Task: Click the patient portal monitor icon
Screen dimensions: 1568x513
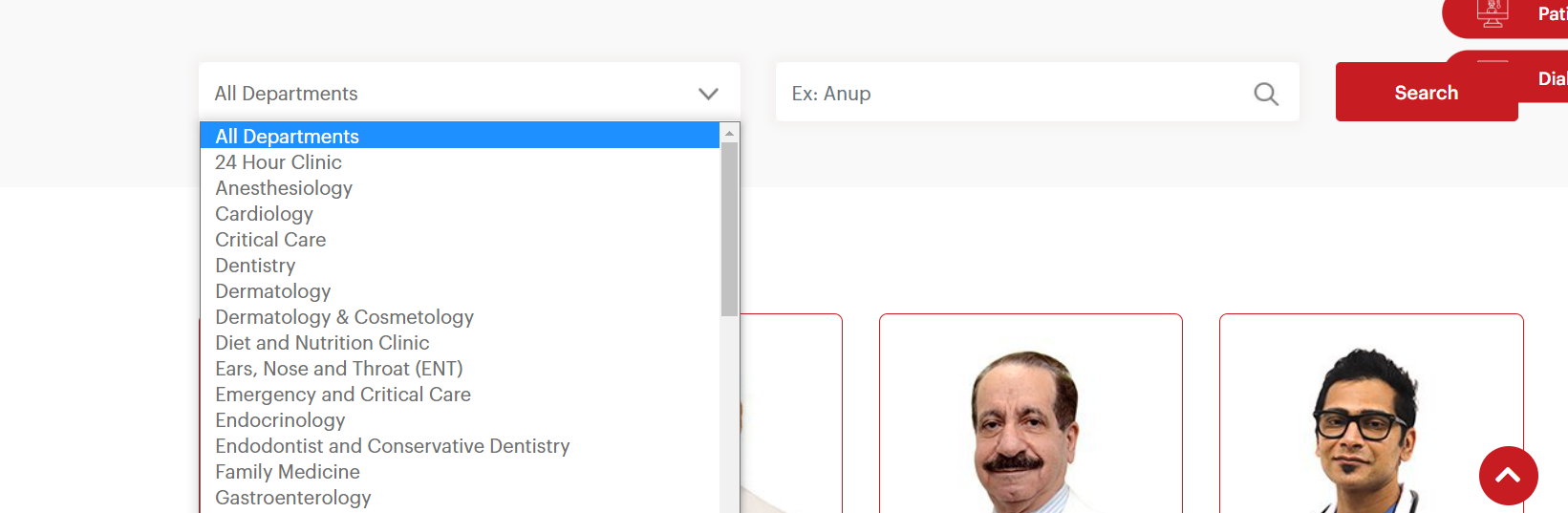Action: coord(1493,13)
